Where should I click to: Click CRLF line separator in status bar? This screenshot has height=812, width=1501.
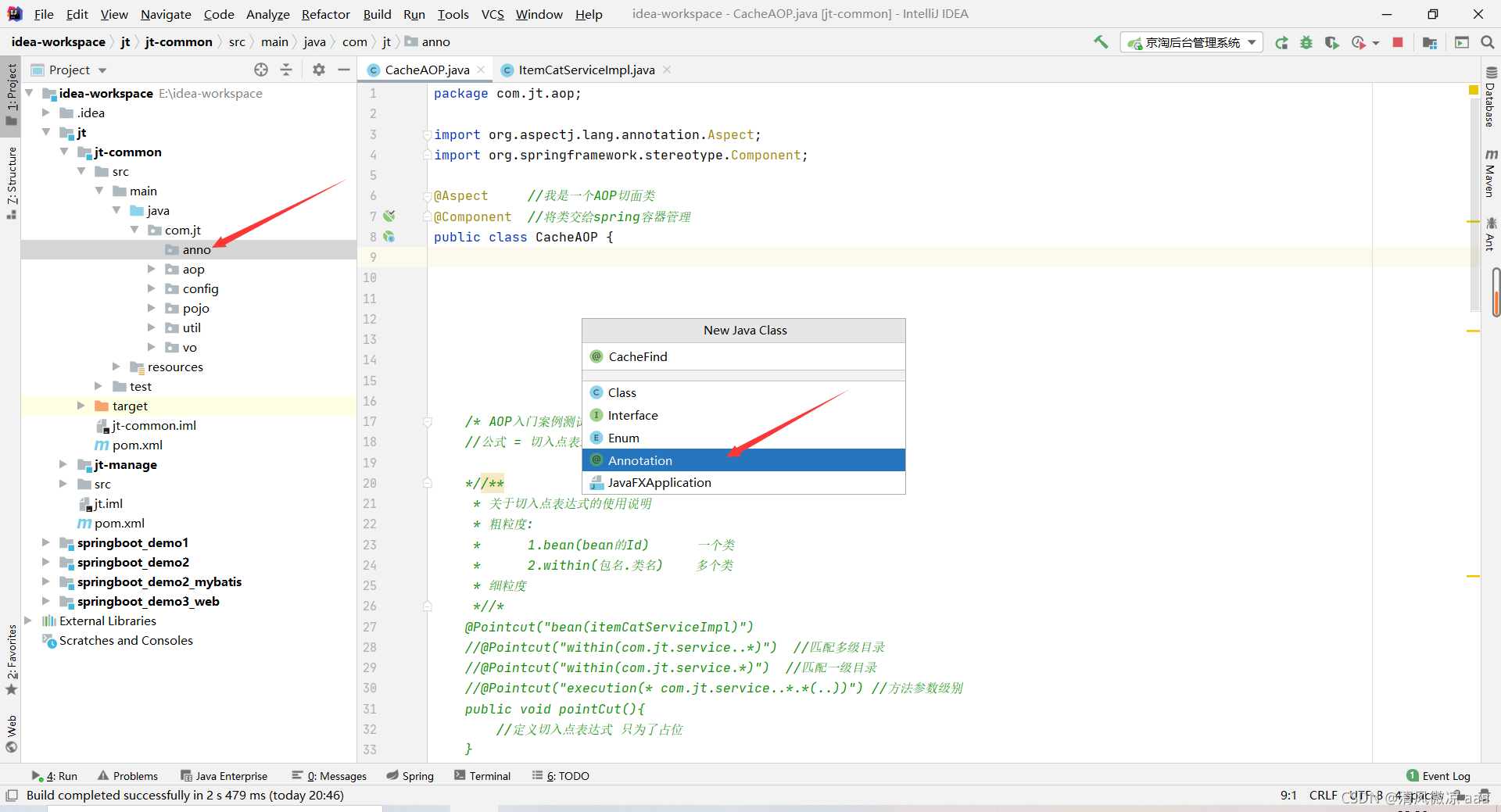coord(1323,796)
